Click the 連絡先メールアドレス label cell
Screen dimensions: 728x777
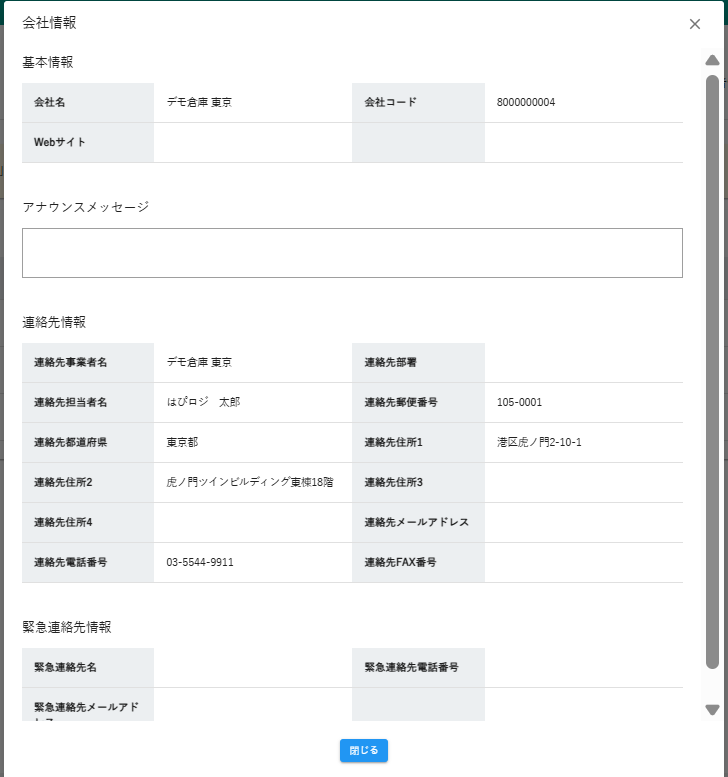pos(417,522)
